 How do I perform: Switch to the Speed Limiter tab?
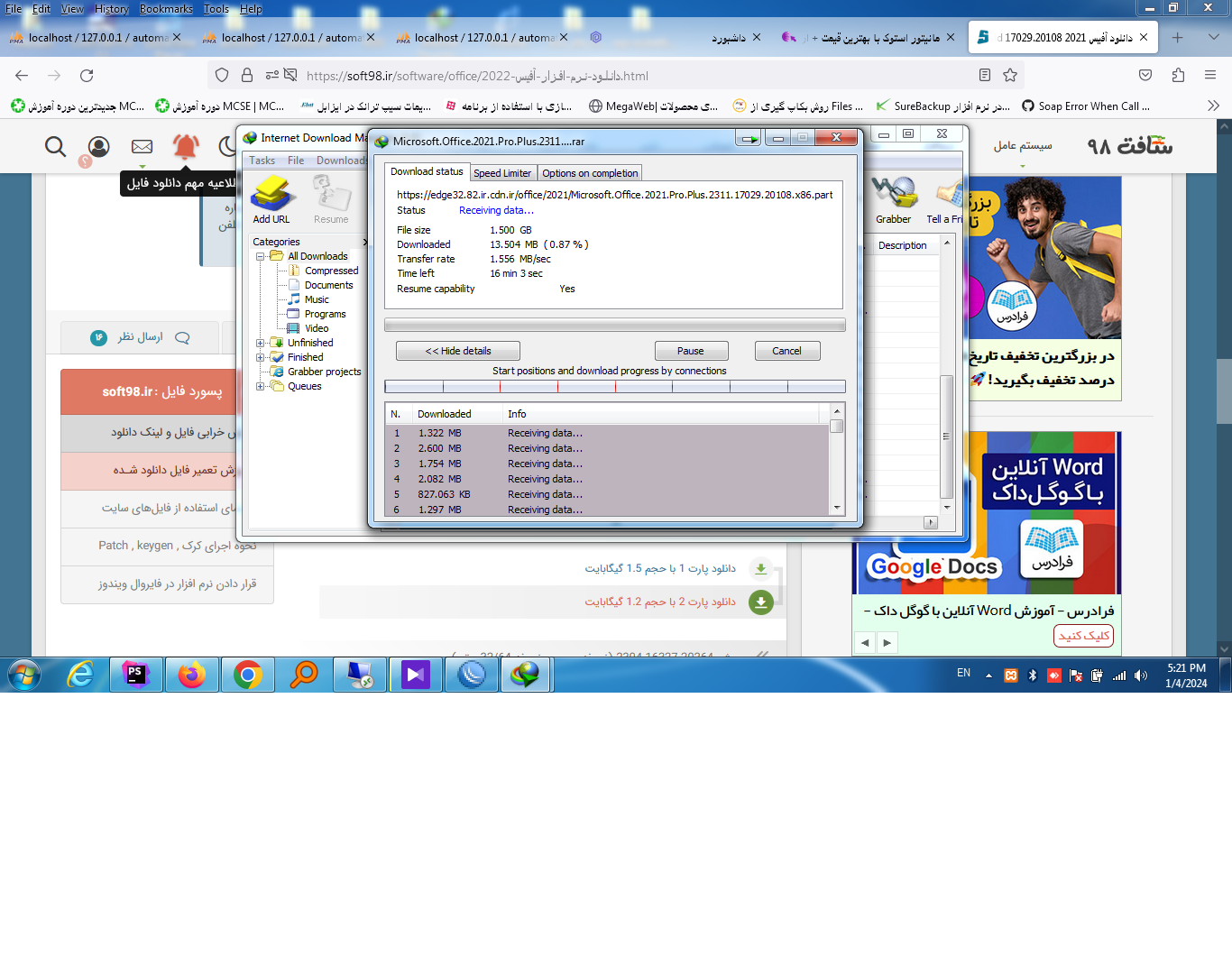[502, 173]
